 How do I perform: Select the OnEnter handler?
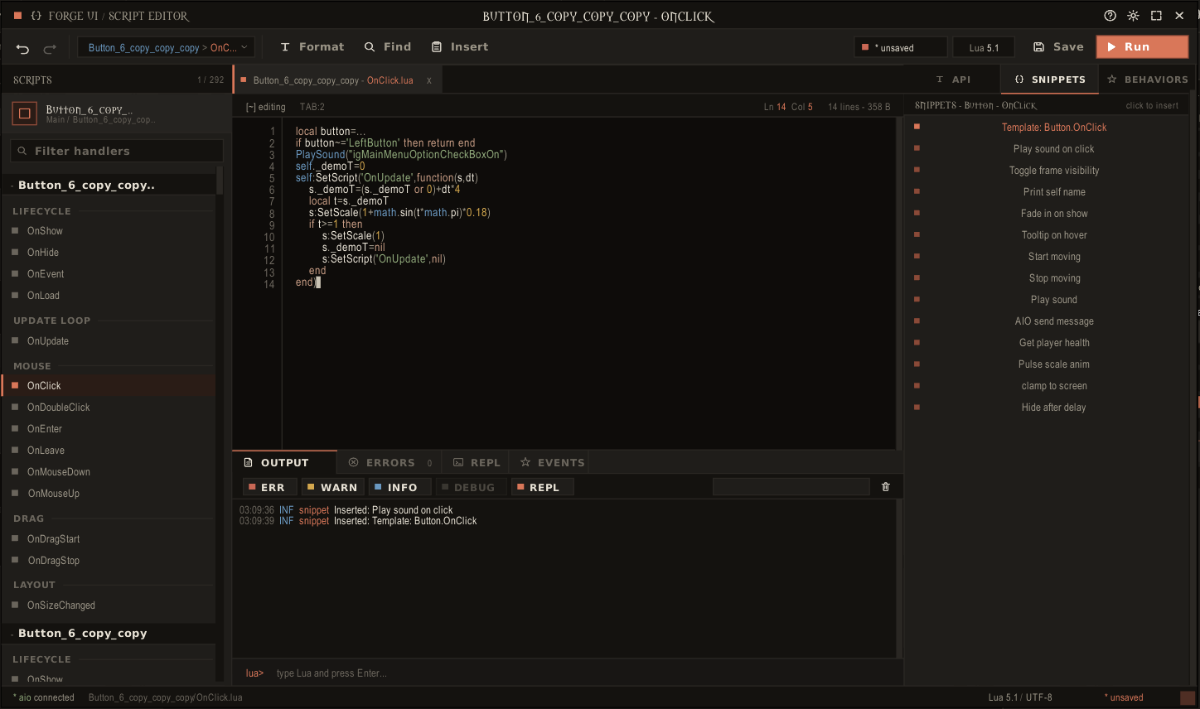109,429
